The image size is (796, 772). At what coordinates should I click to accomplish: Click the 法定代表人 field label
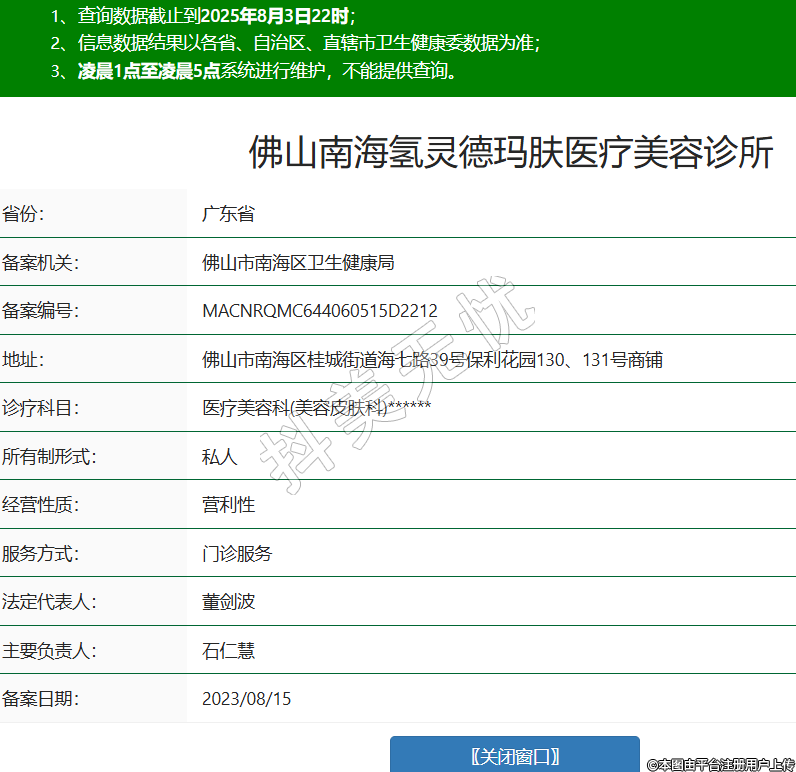click(x=49, y=602)
